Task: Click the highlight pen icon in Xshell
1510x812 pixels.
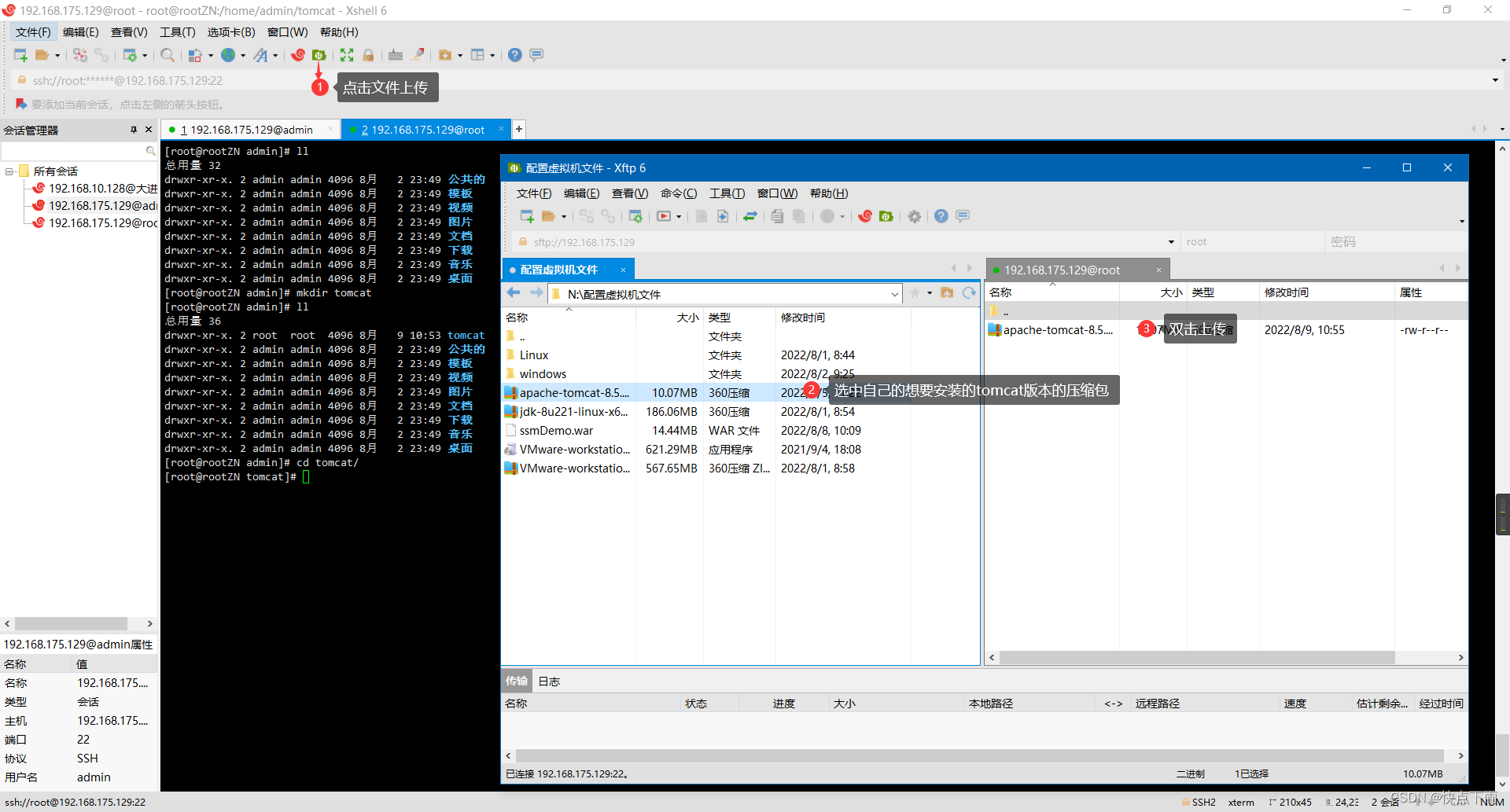Action: [x=418, y=55]
